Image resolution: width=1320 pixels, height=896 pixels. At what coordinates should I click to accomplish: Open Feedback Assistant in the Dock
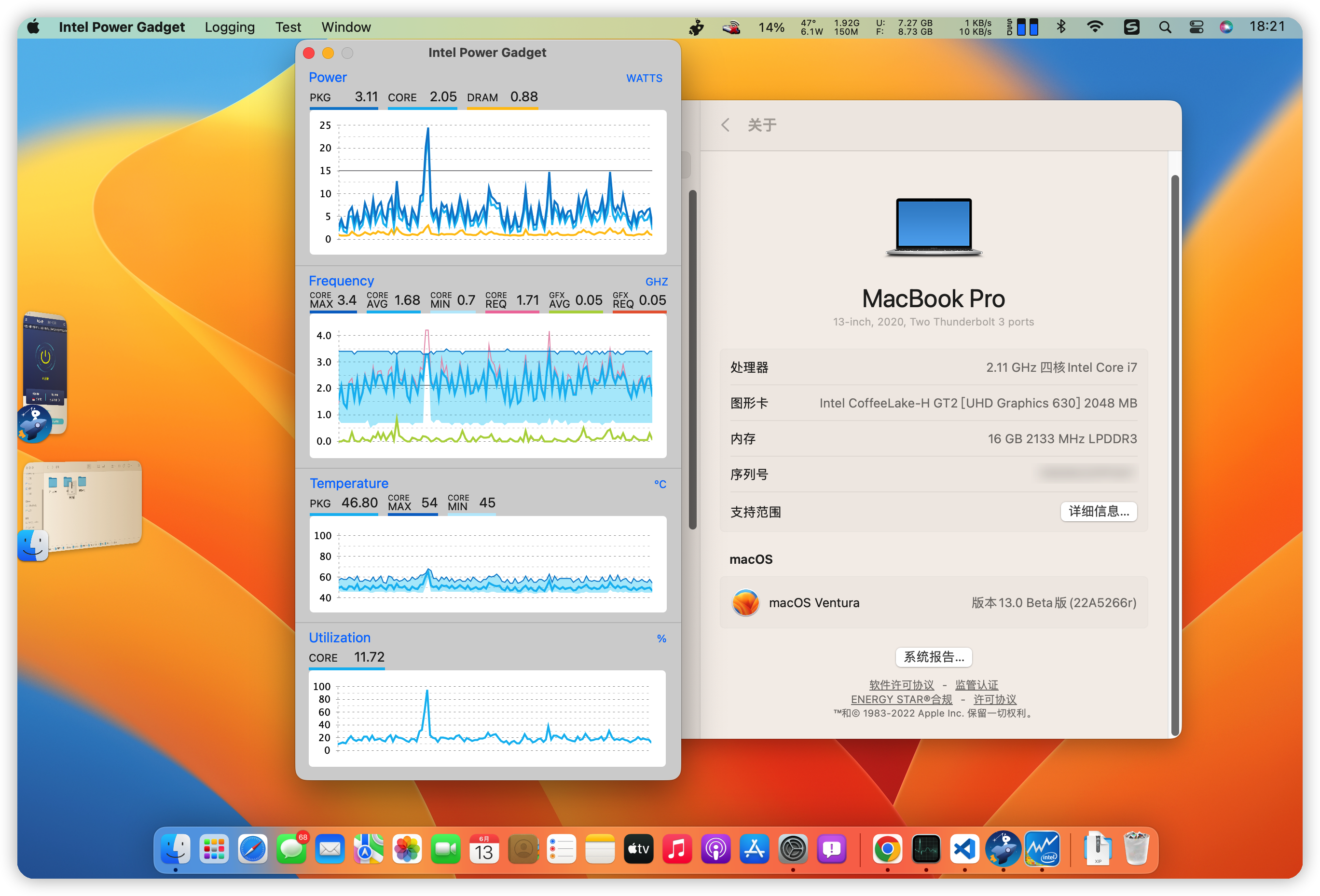[x=832, y=849]
